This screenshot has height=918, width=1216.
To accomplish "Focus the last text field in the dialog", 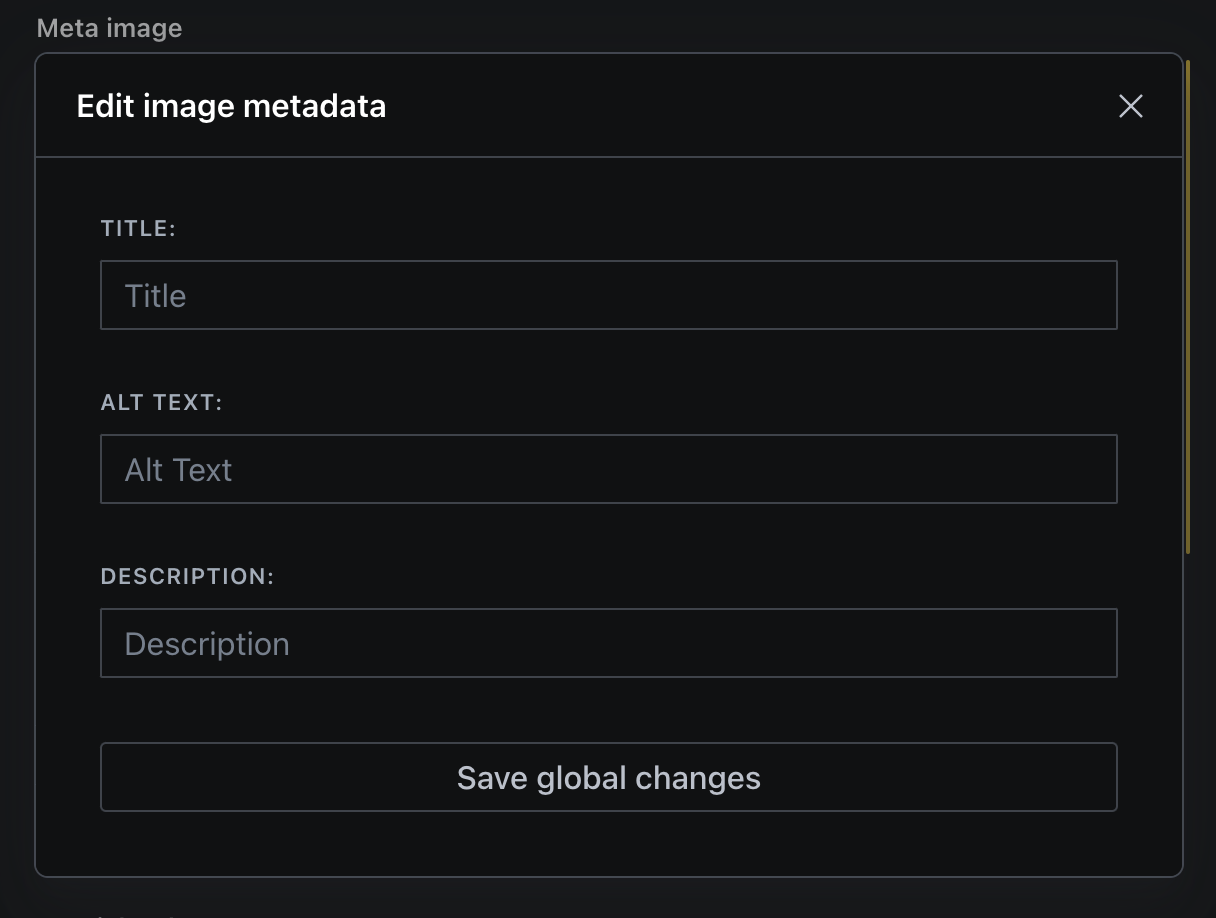I will coord(608,643).
